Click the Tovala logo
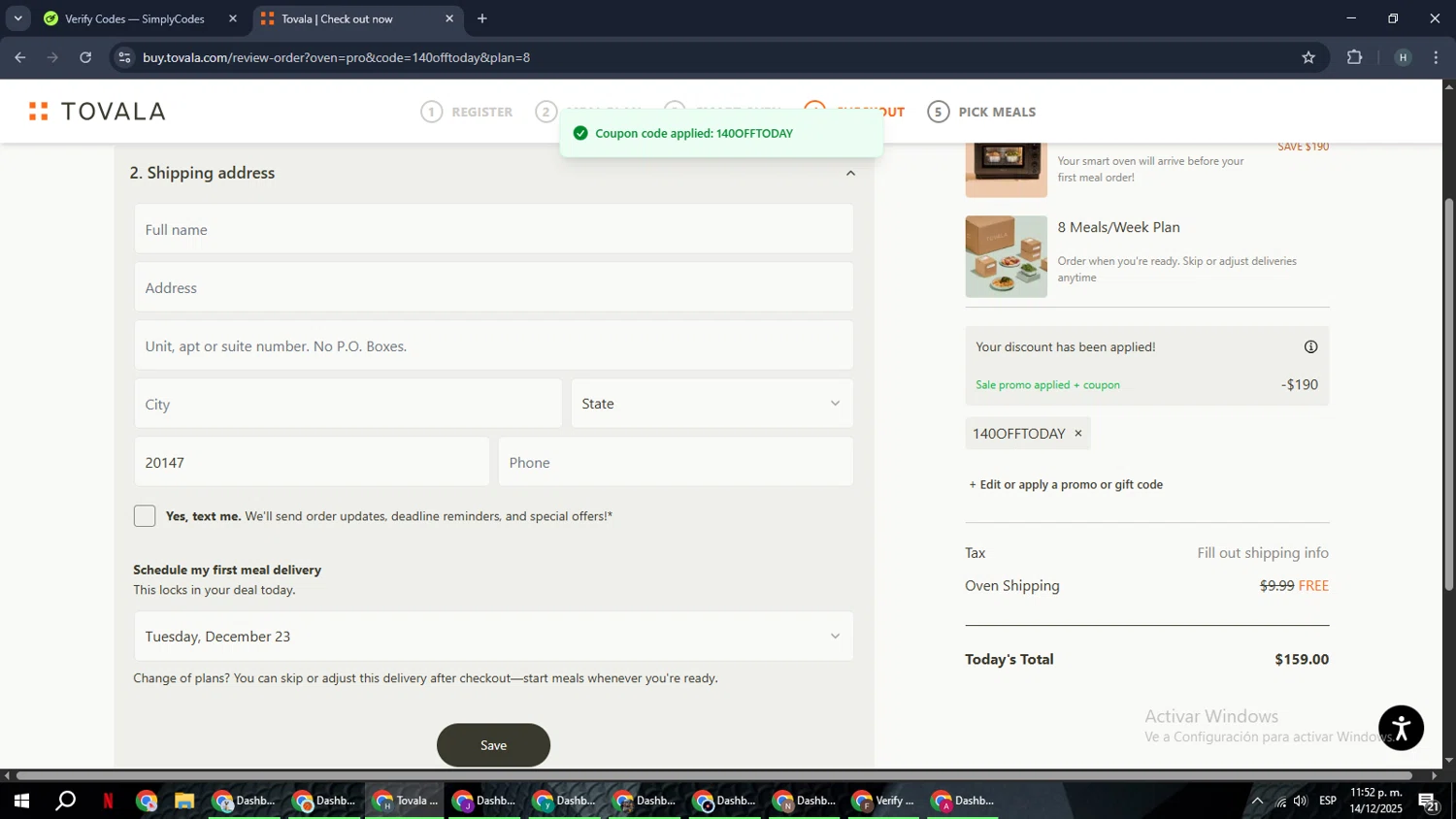 pos(97,112)
